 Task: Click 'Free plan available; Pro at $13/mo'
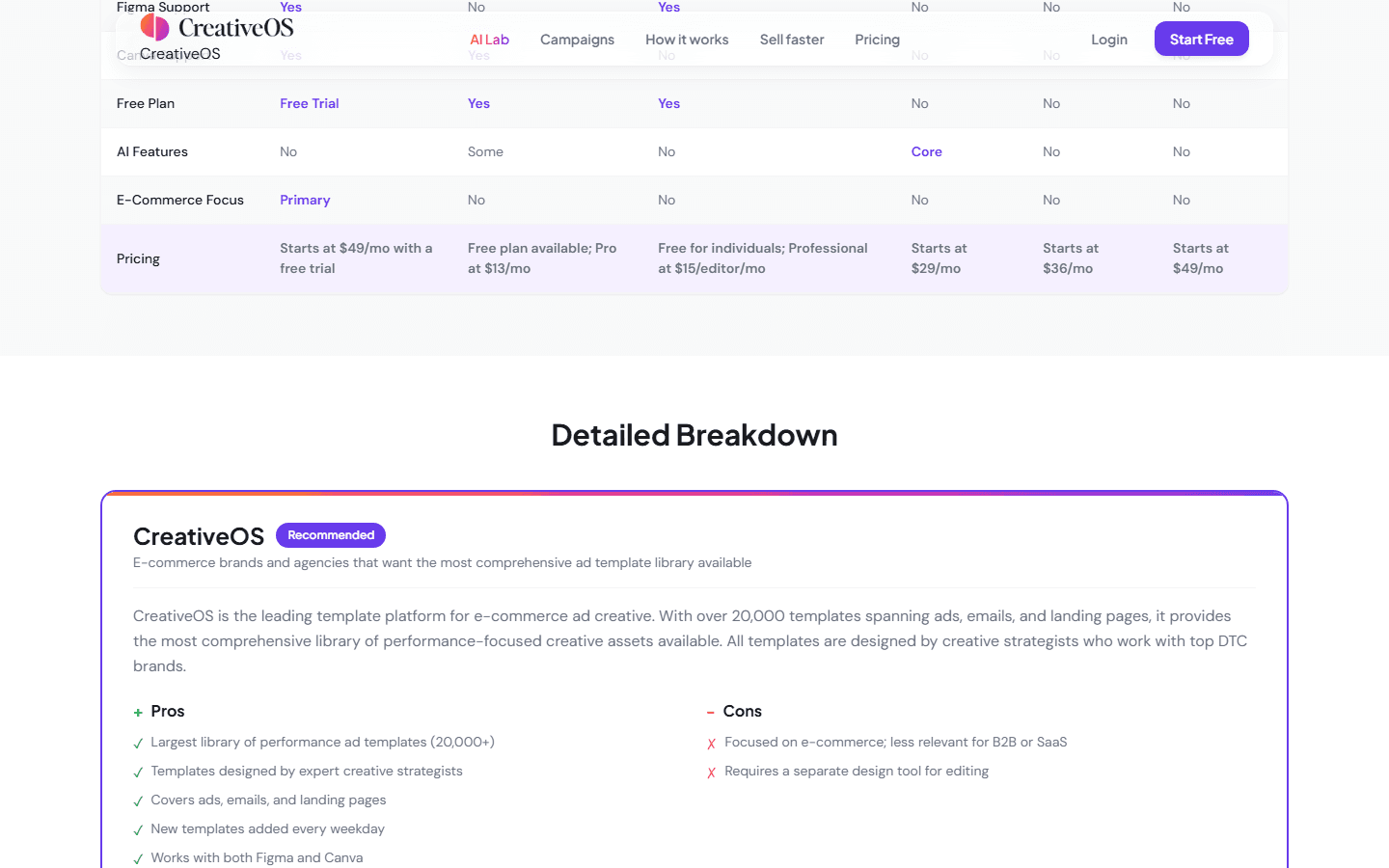pos(542,258)
